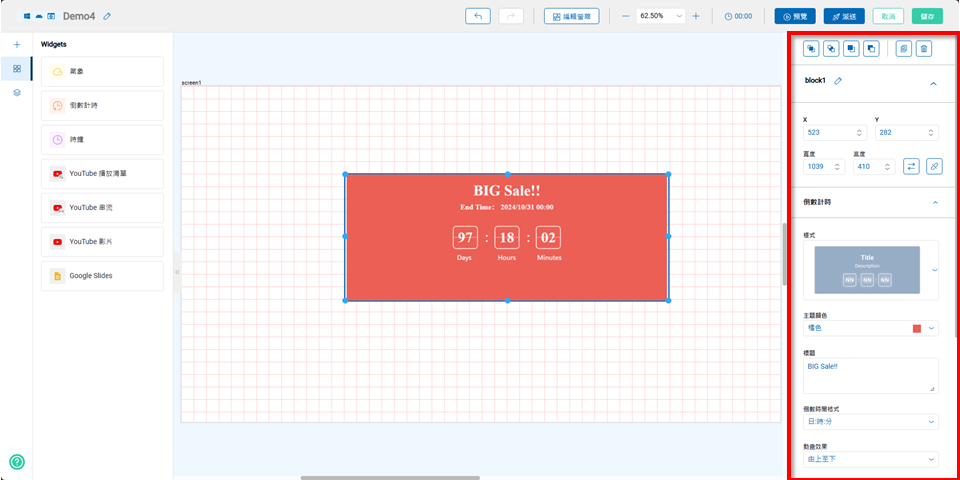Open the zoom percentage 62.50% dropdown
Image resolution: width=960 pixels, height=480 pixels.
[661, 16]
